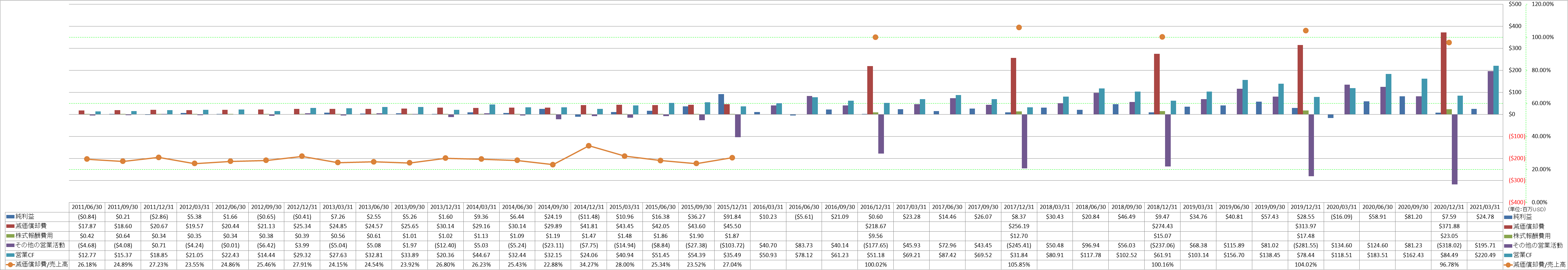The image size is (1568, 270).
Task: Click the 2017/12/31 date header cell
Action: [x=1019, y=207]
